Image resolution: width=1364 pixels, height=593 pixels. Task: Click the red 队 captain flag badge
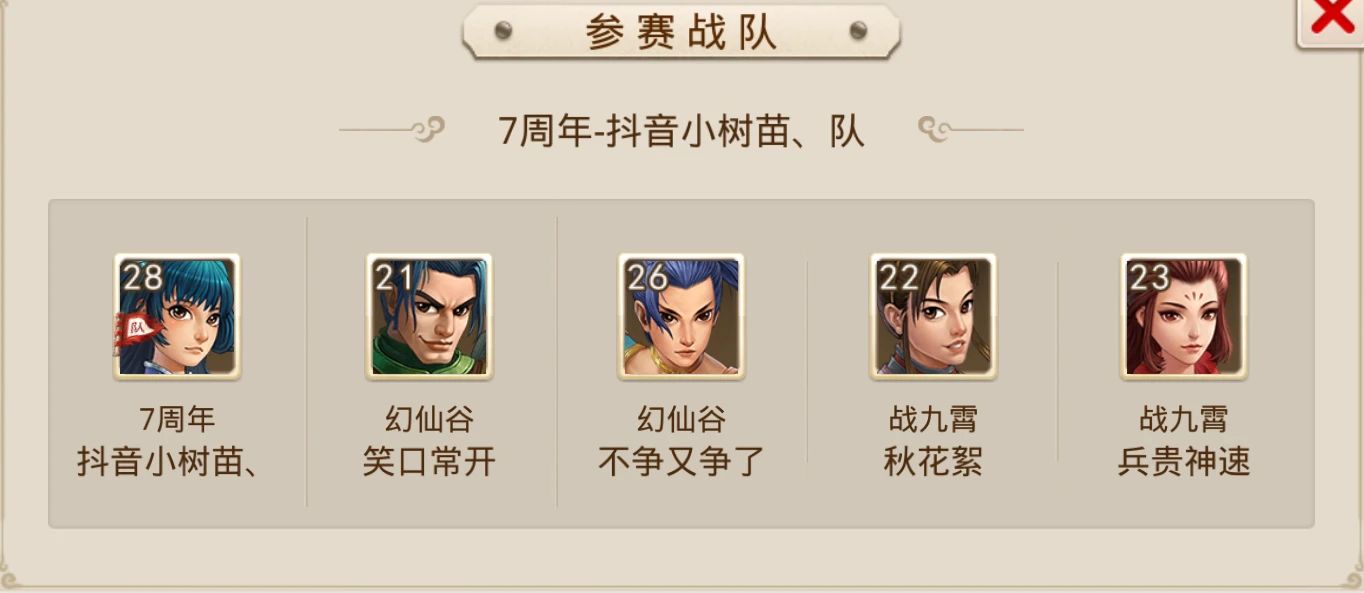click(131, 327)
